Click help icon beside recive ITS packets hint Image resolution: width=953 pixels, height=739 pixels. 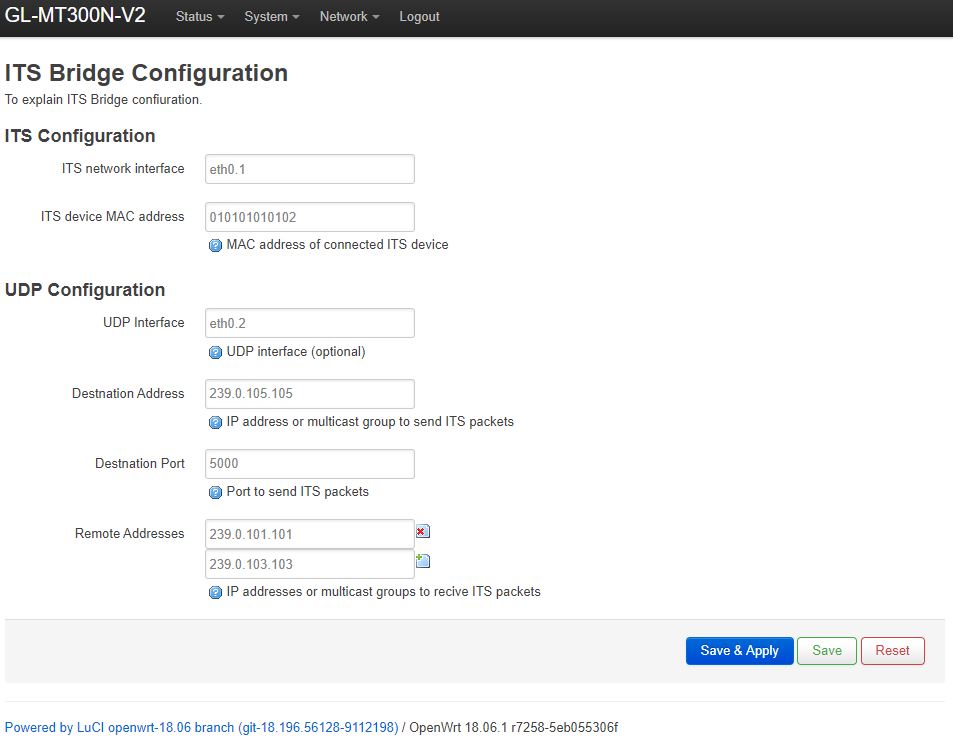click(x=215, y=593)
